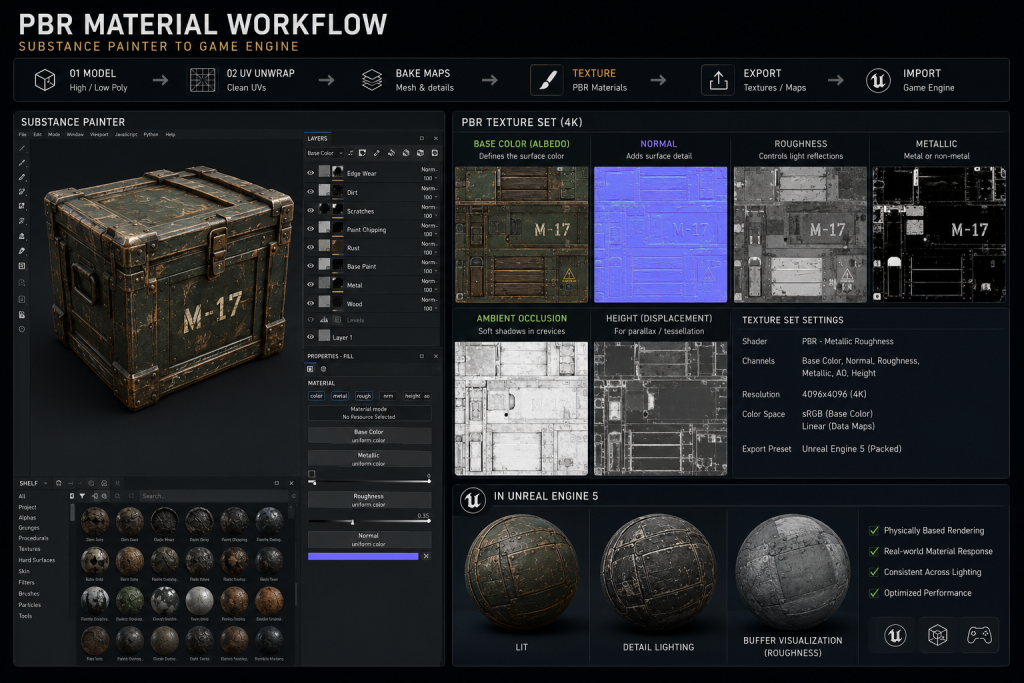The width and height of the screenshot is (1024, 683).
Task: Enable the nrm channel in Material
Action: pyautogui.click(x=388, y=396)
